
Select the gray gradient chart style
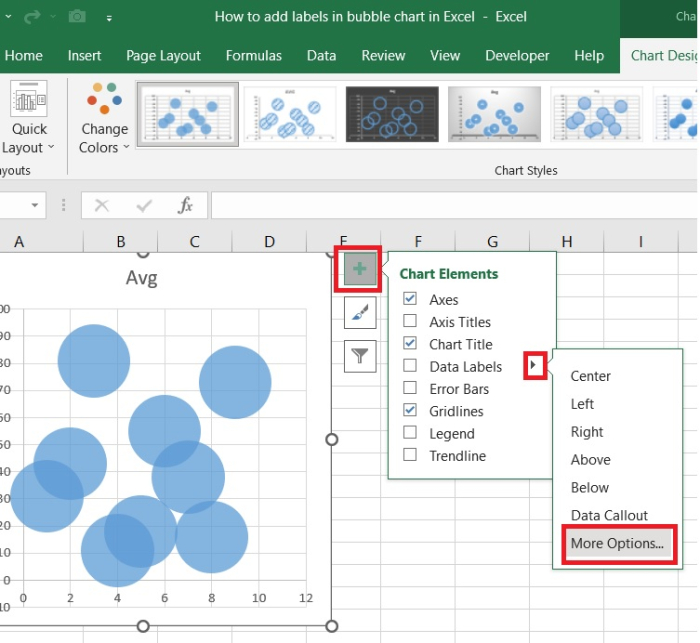coord(494,114)
